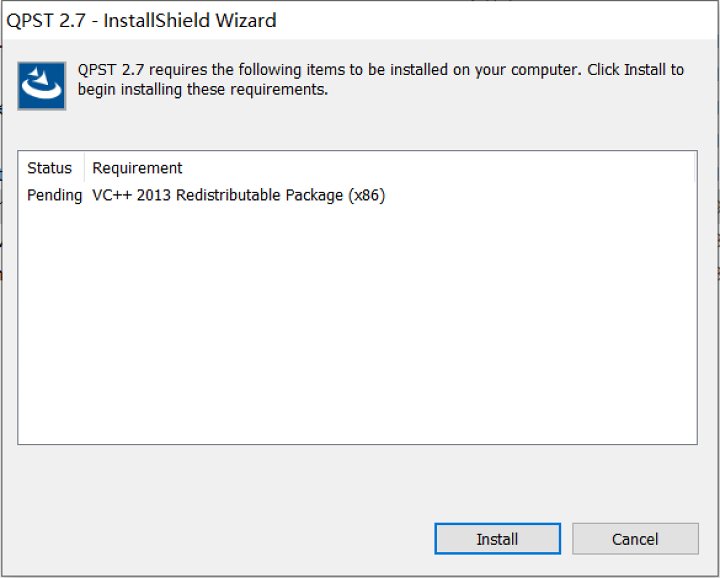Click the "begin installing these requirements" text line
Image resolution: width=720 pixels, height=578 pixels.
(203, 90)
